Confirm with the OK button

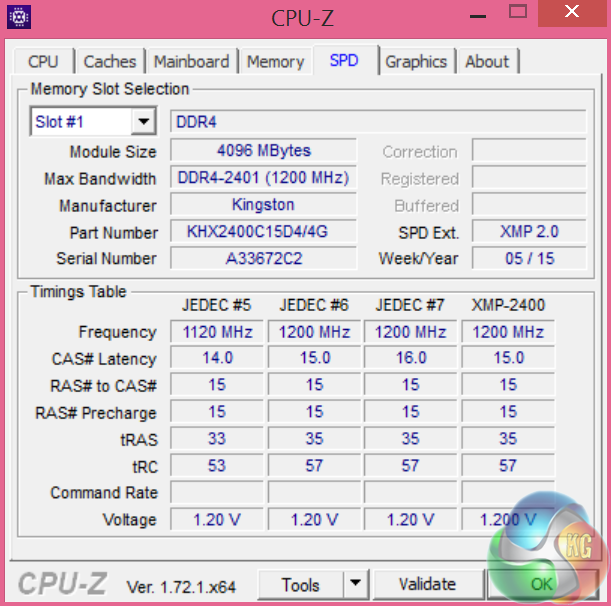pyautogui.click(x=542, y=585)
